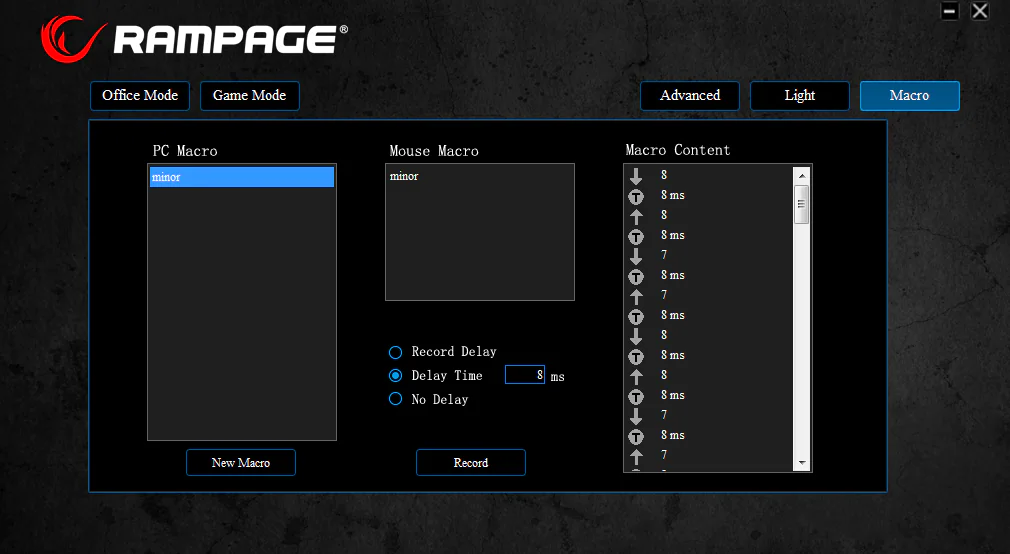Select the first key-up arrow for key 7
Screen dimensions: 1010x554
pyautogui.click(x=636, y=296)
